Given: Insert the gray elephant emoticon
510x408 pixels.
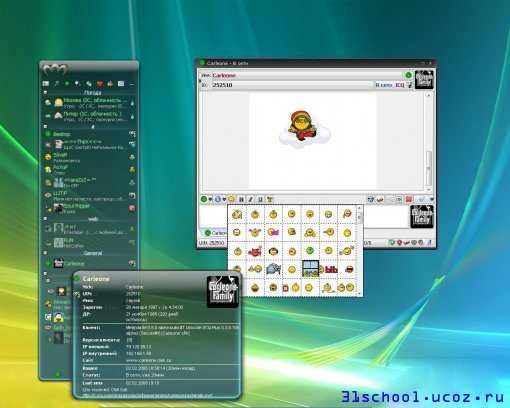Looking at the screenshot, I should tap(273, 269).
